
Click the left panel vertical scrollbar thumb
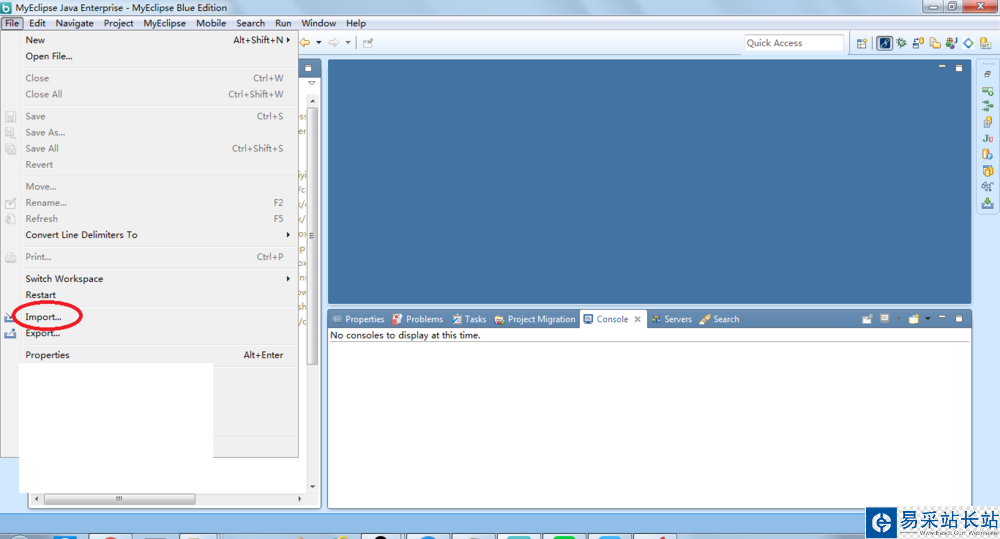[312, 236]
